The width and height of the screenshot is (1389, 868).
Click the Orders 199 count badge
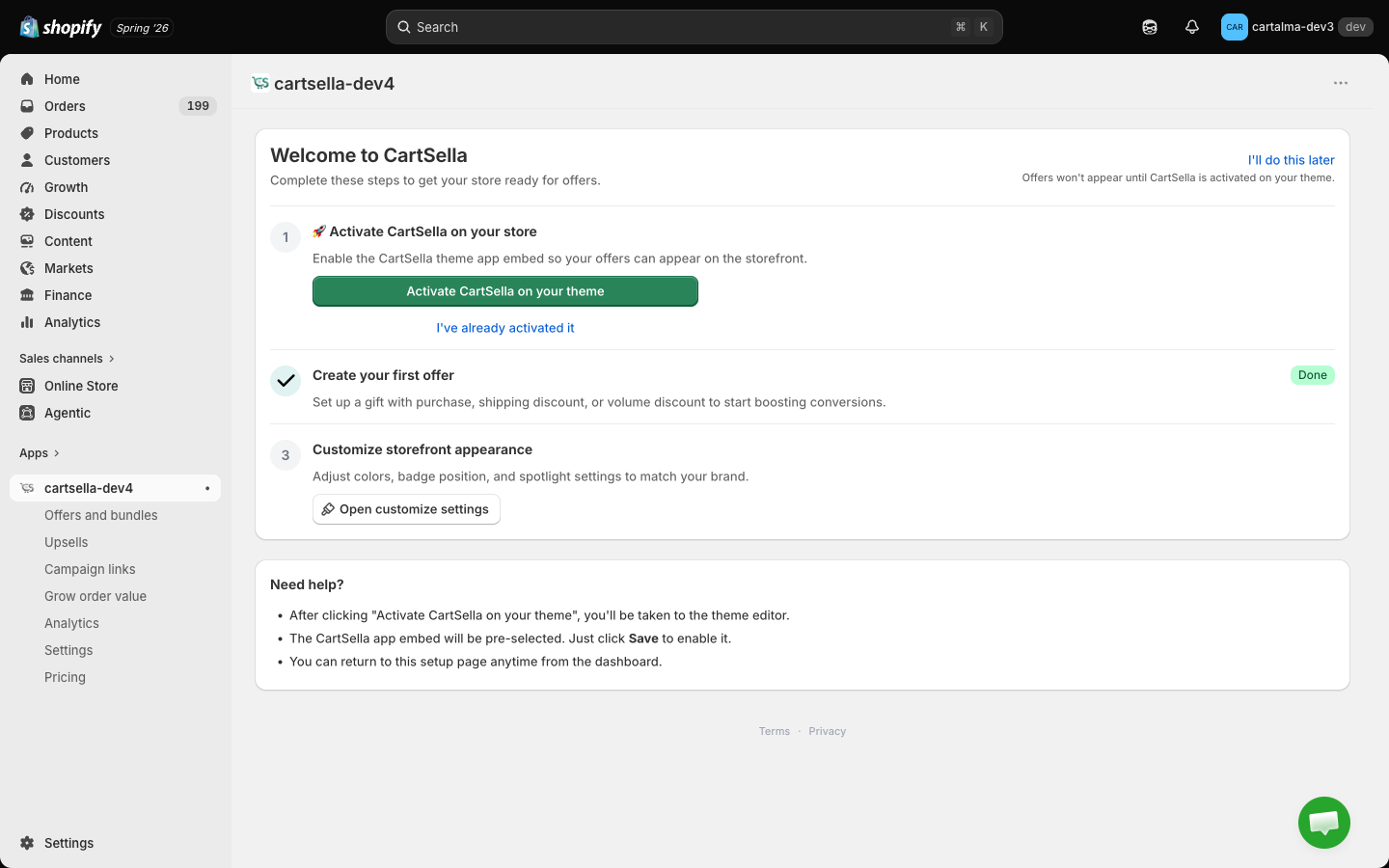click(198, 106)
